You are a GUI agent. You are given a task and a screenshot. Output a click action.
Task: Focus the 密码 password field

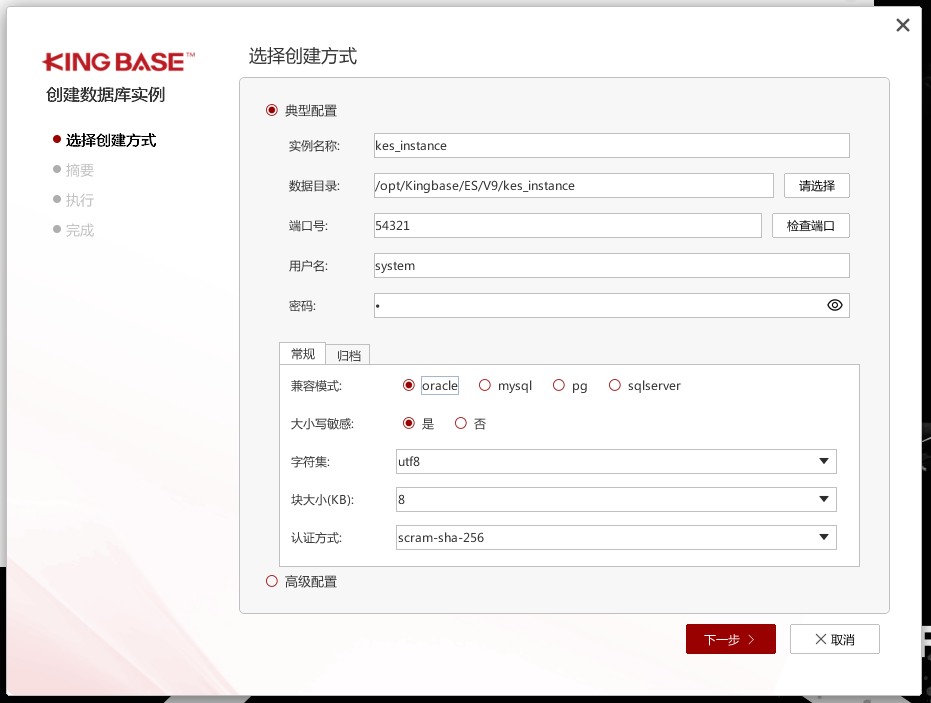(612, 305)
